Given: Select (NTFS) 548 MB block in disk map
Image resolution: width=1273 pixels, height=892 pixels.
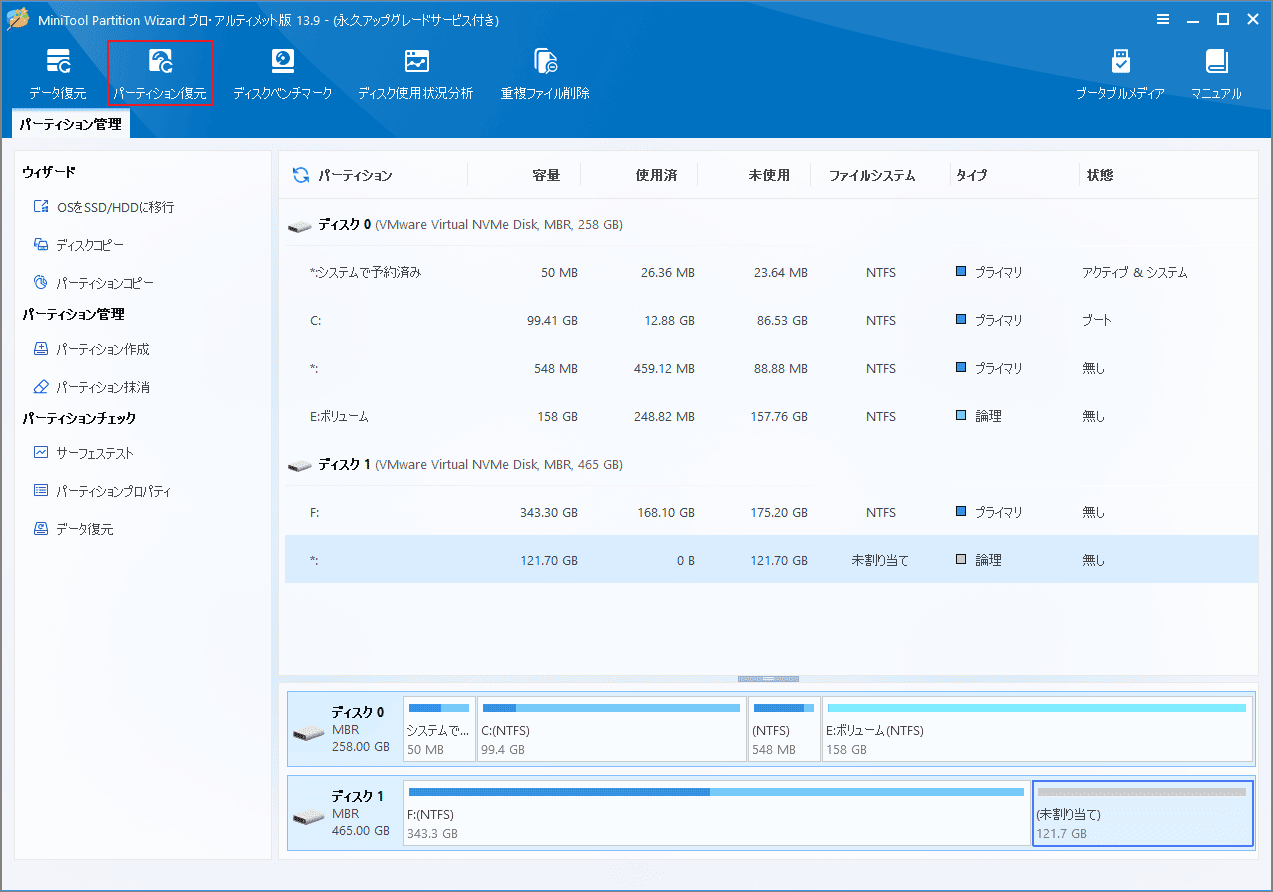Looking at the screenshot, I should 784,729.
